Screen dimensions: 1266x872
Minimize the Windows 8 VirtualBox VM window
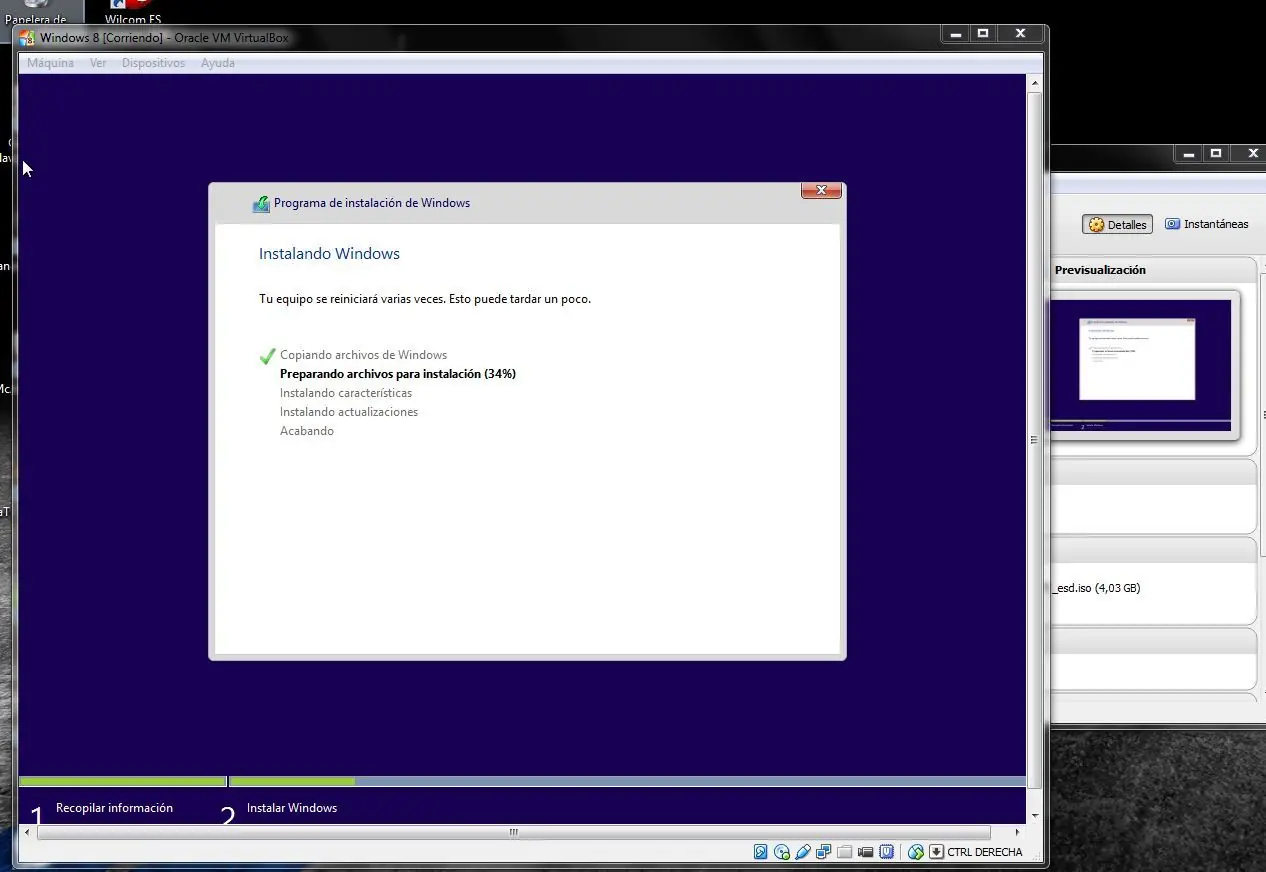[x=956, y=33]
